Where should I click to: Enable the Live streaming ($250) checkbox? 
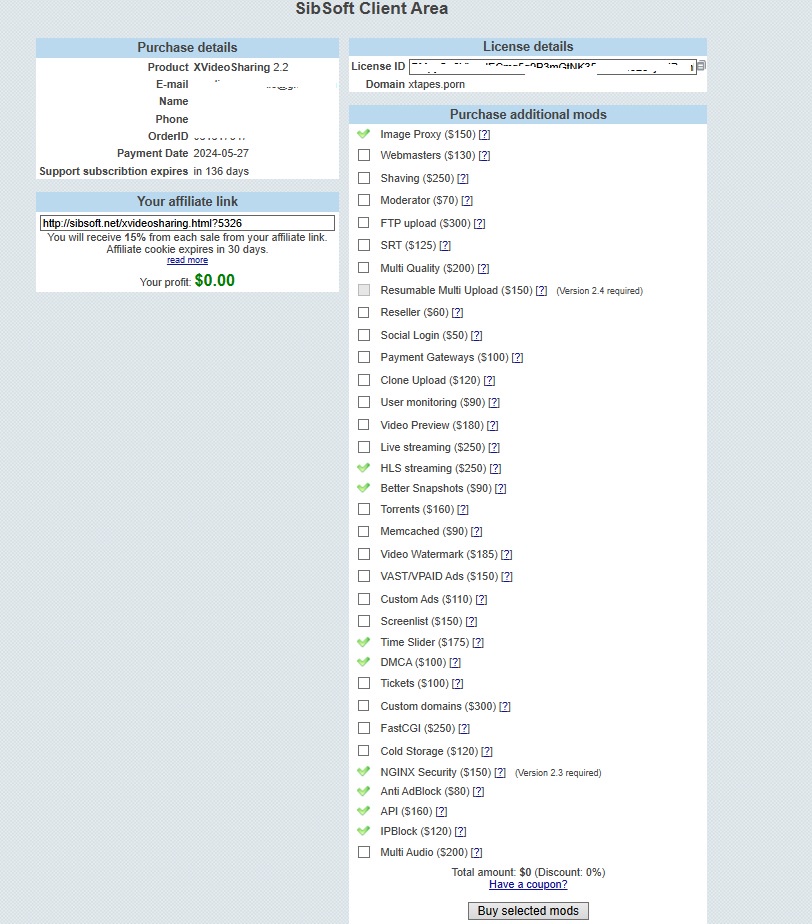pos(364,447)
